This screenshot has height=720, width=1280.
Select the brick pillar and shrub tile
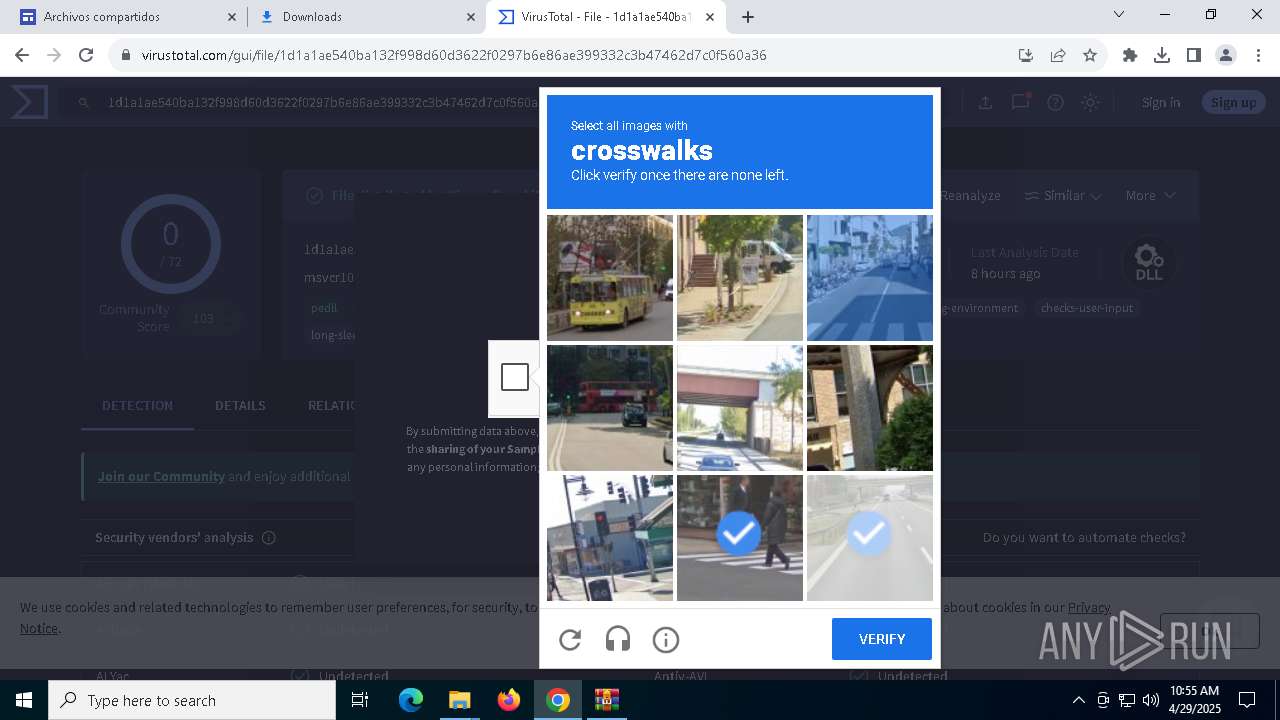click(x=870, y=408)
